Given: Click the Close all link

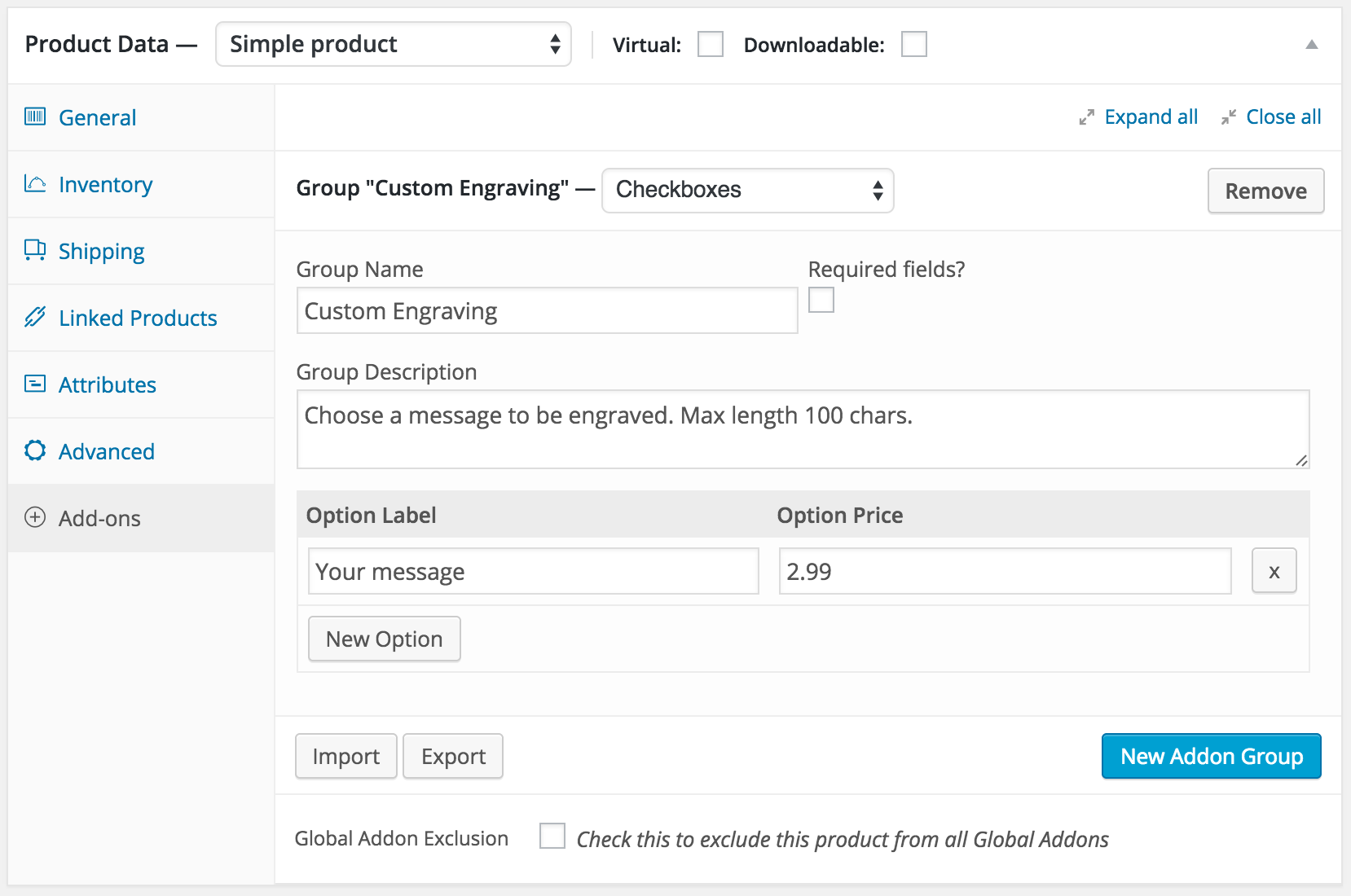Looking at the screenshot, I should tap(1283, 117).
